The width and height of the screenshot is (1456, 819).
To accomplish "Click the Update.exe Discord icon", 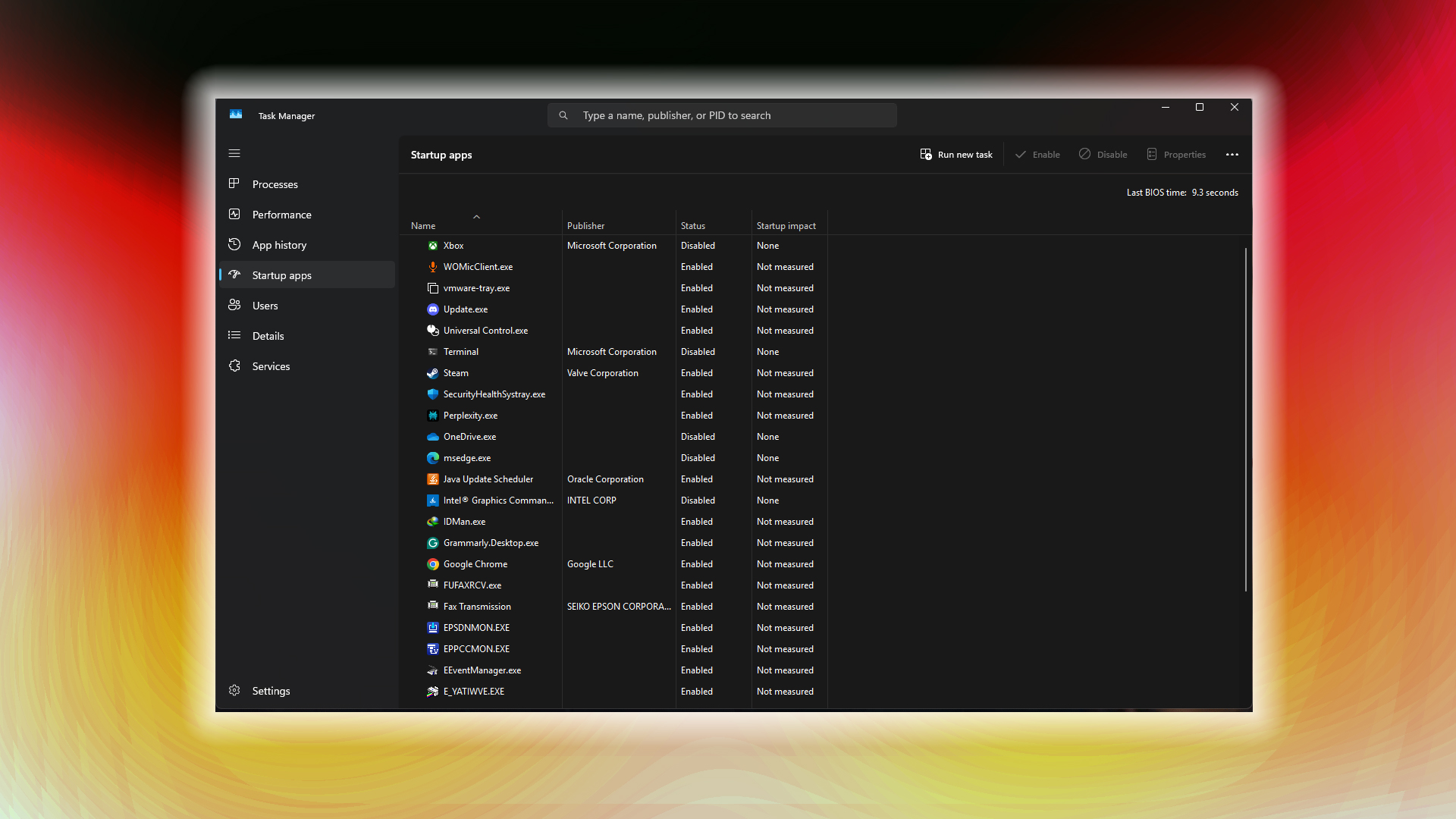I will coord(432,309).
